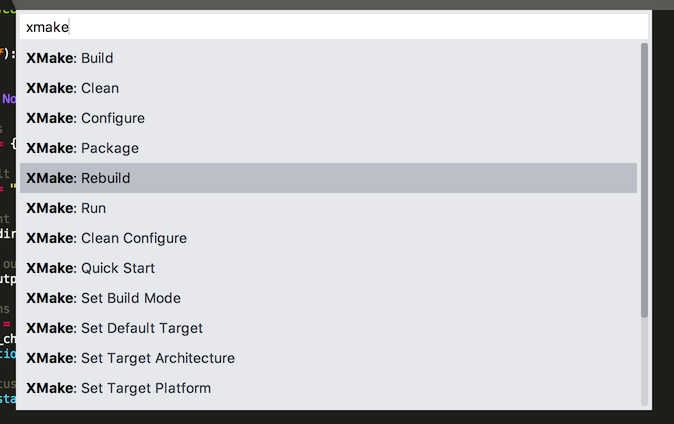Screen dimensions: 674x424
Task: Click cyan code text at editor's bottom-left
Action: point(7,399)
